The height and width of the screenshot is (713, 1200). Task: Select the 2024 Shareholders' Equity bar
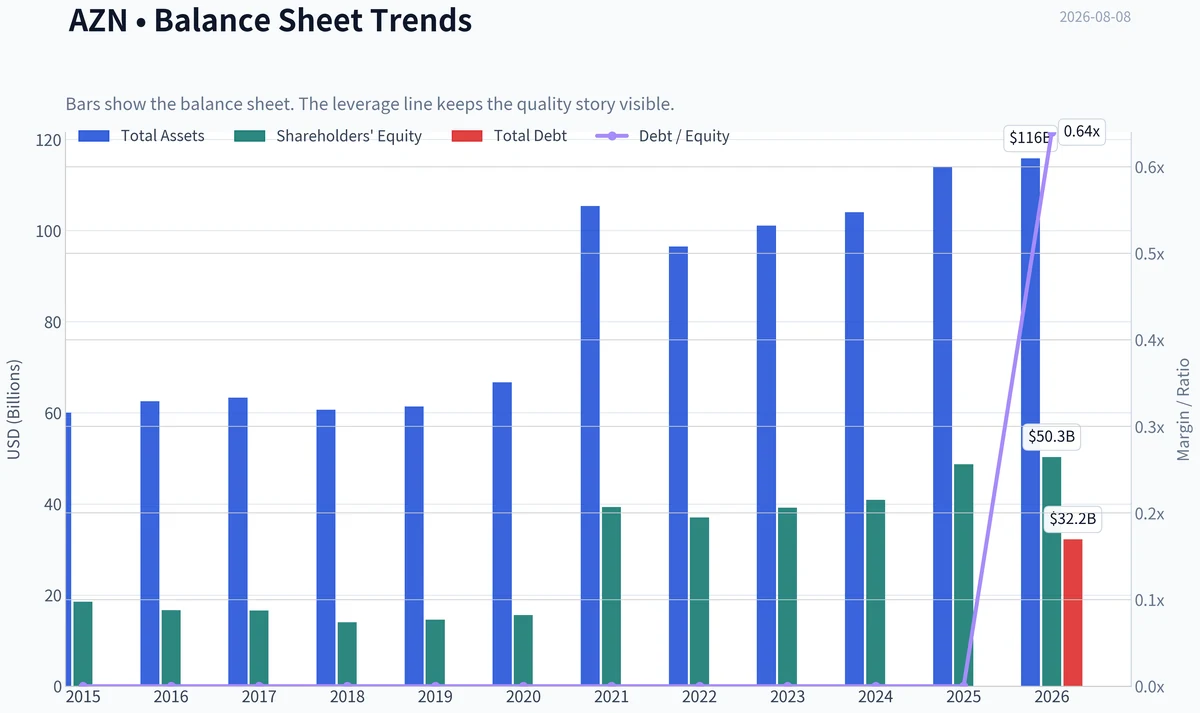pyautogui.click(x=876, y=593)
